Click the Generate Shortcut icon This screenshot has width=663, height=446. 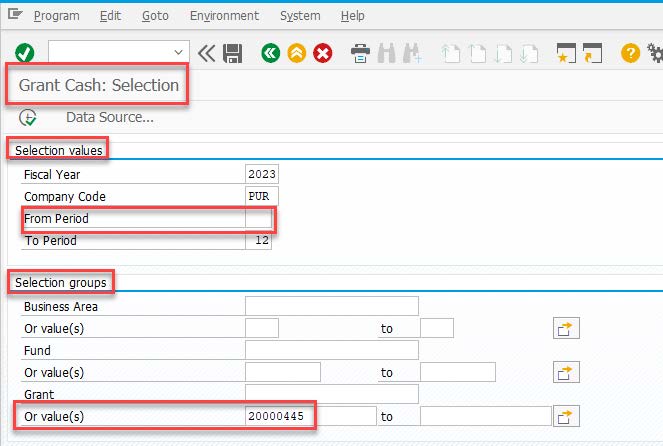pos(592,53)
